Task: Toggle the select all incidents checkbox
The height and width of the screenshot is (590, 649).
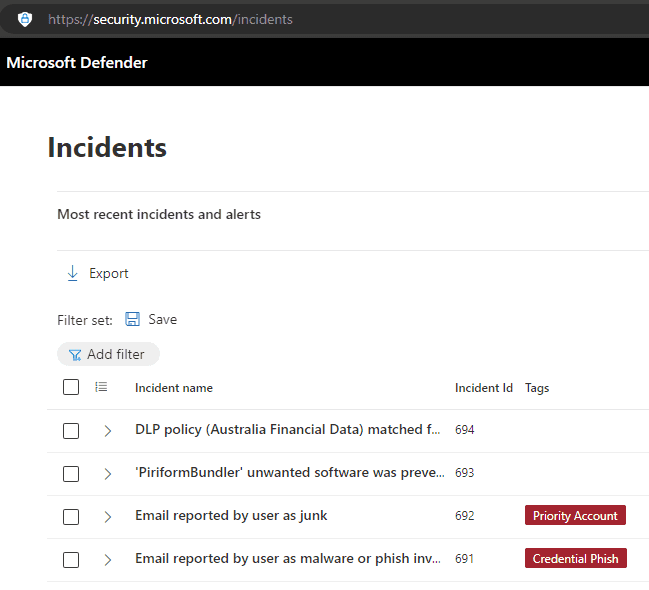Action: pyautogui.click(x=71, y=387)
